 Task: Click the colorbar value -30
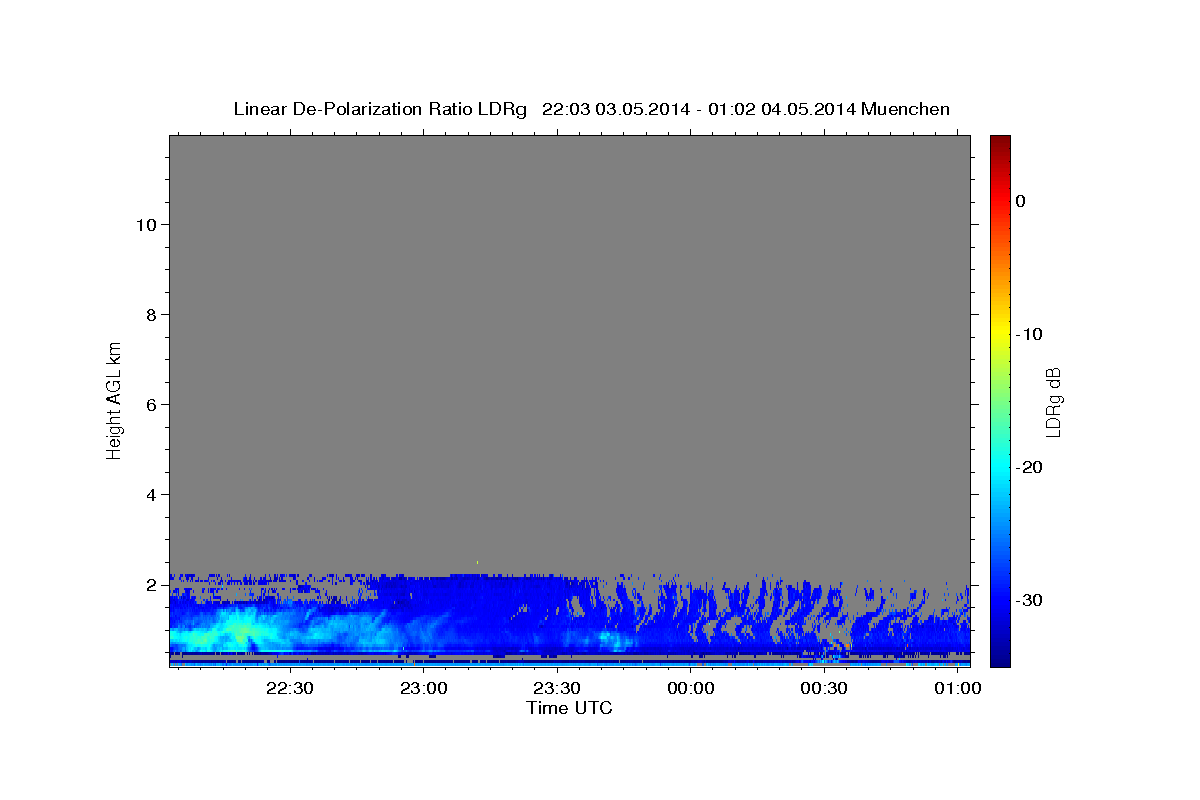1029,600
